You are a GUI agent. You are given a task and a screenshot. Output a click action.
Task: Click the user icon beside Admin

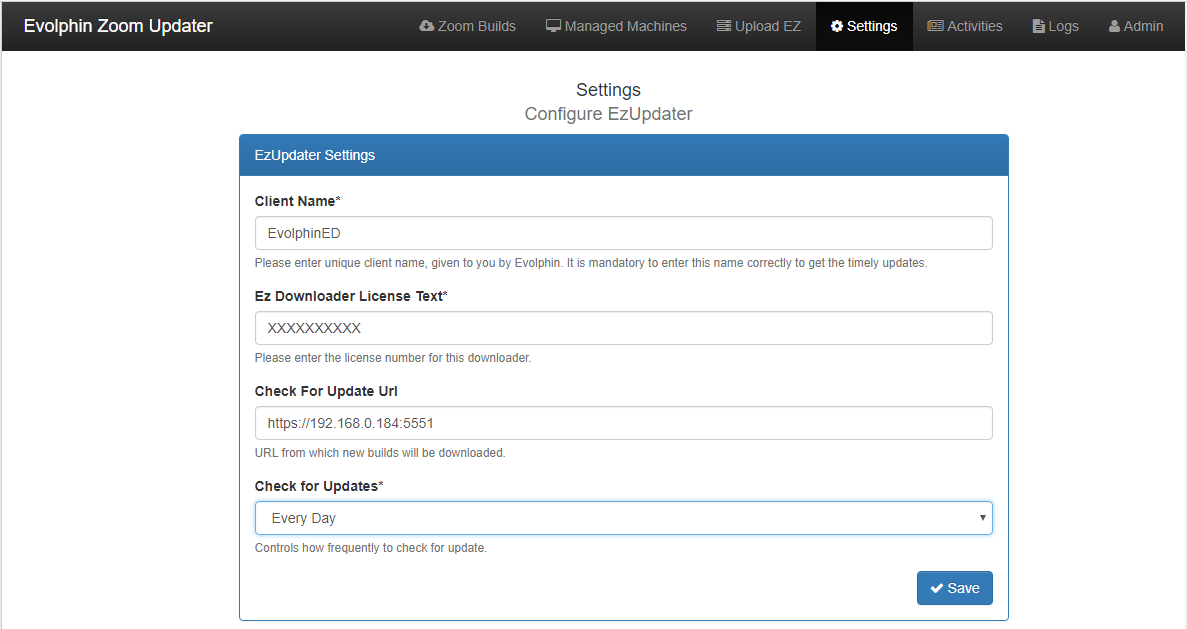point(1114,26)
